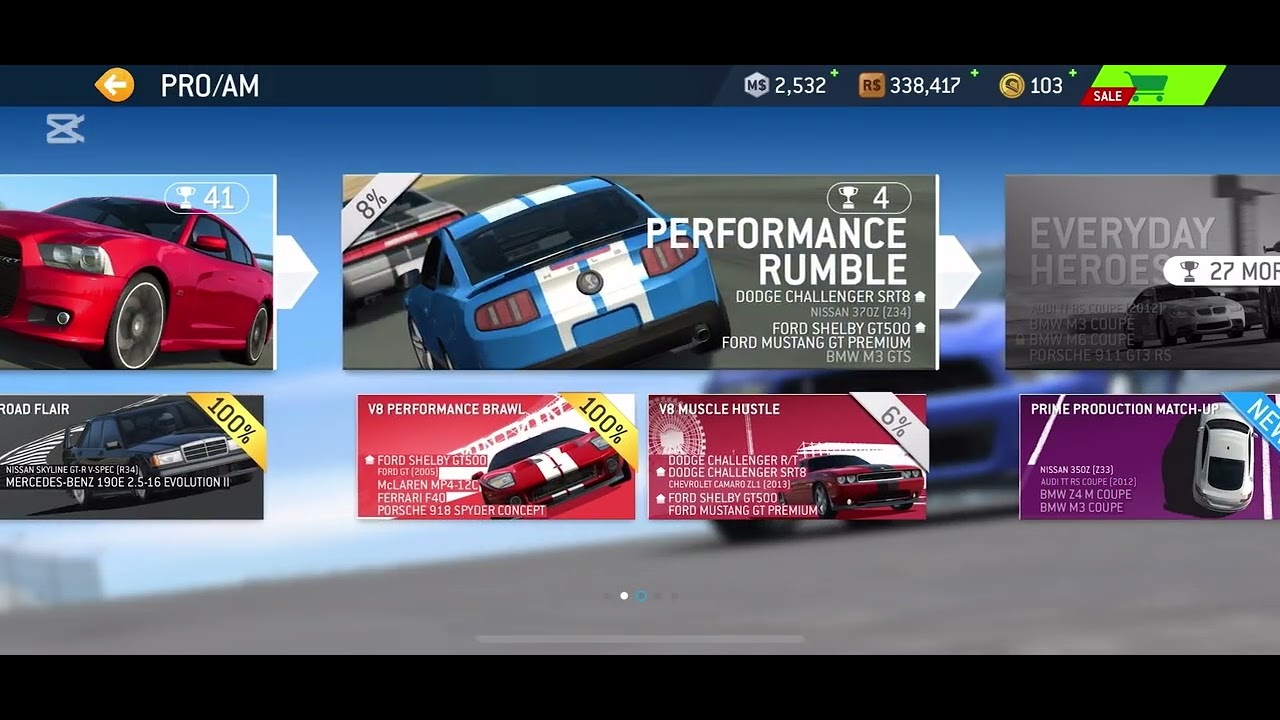
Task: Tap the trophy 4 badge on Performance Rumble
Action: pos(868,198)
